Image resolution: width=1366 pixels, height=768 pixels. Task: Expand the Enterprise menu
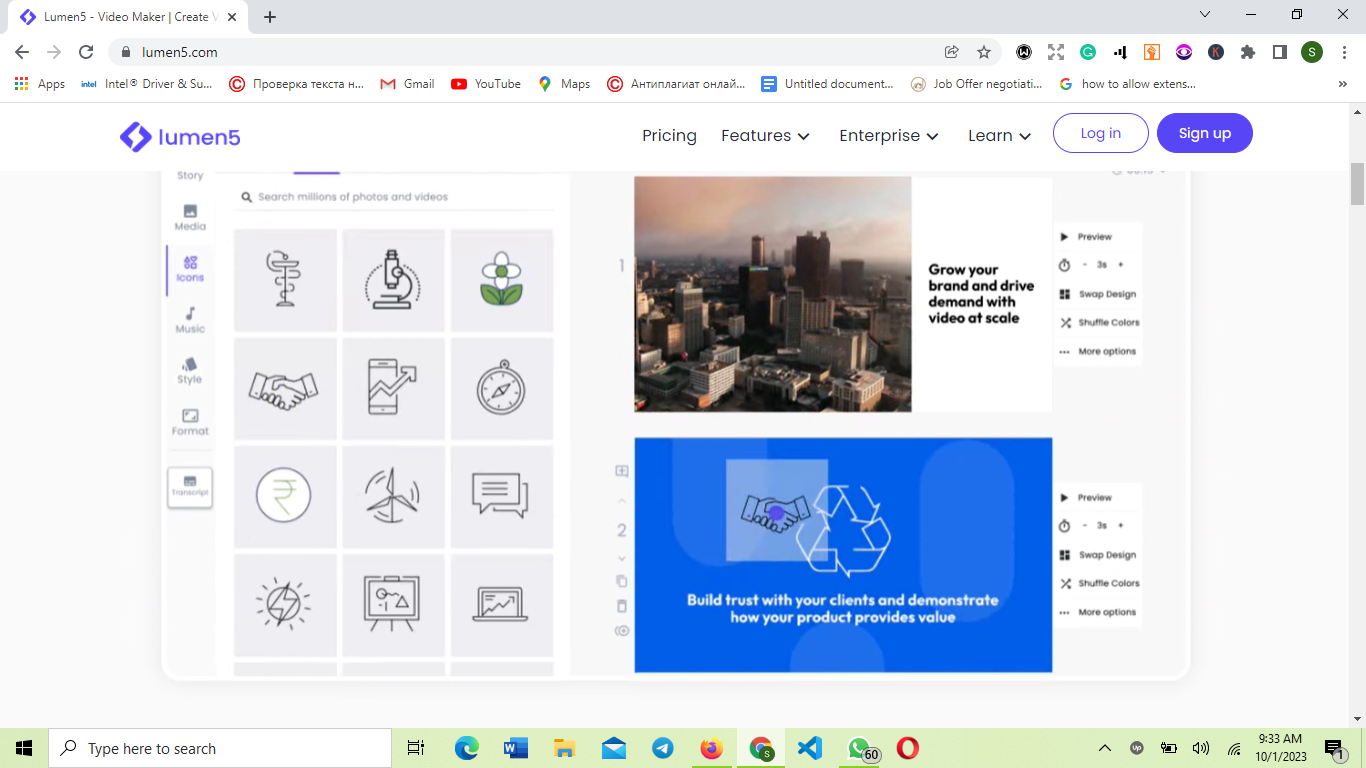point(889,136)
